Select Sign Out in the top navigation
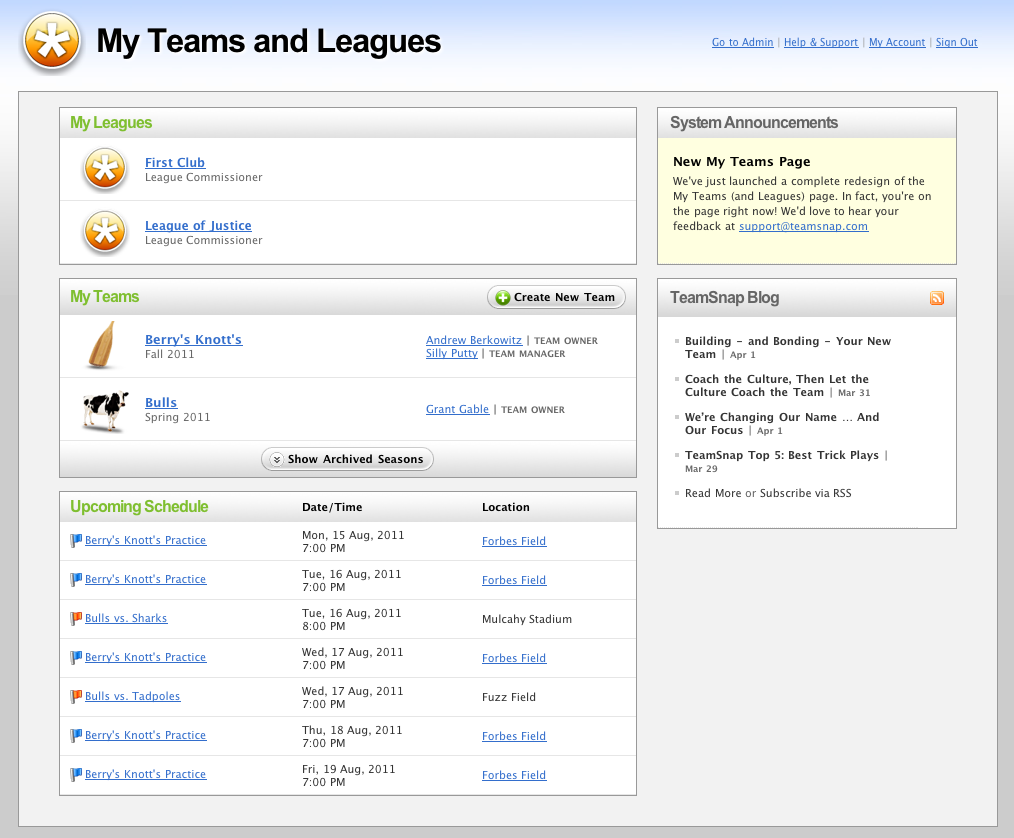This screenshot has width=1014, height=838. pyautogui.click(x=956, y=42)
